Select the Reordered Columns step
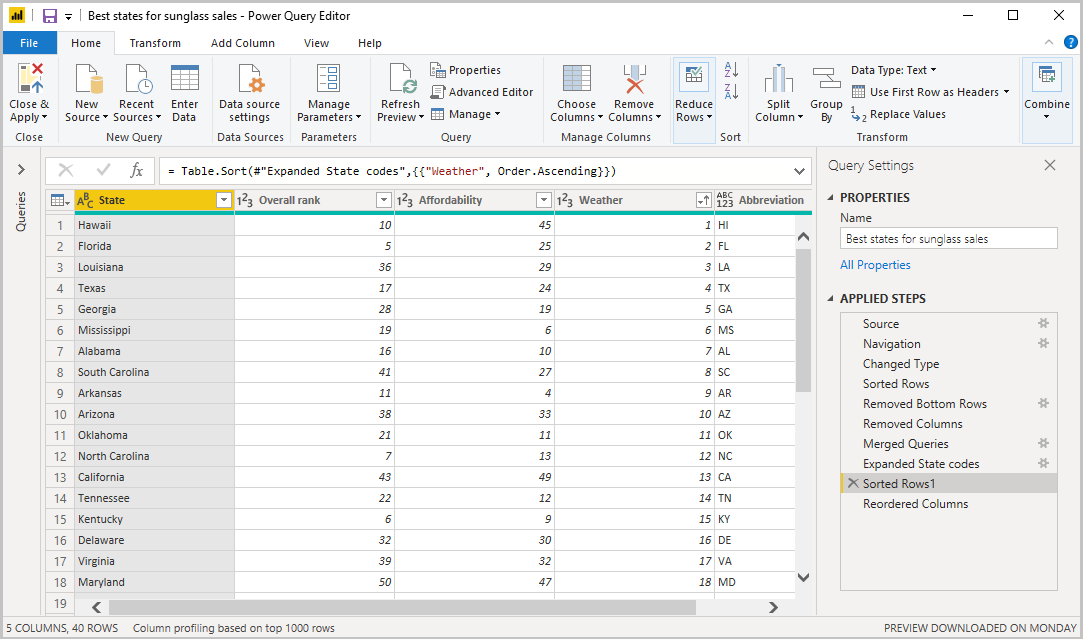The image size is (1083, 639). 915,504
